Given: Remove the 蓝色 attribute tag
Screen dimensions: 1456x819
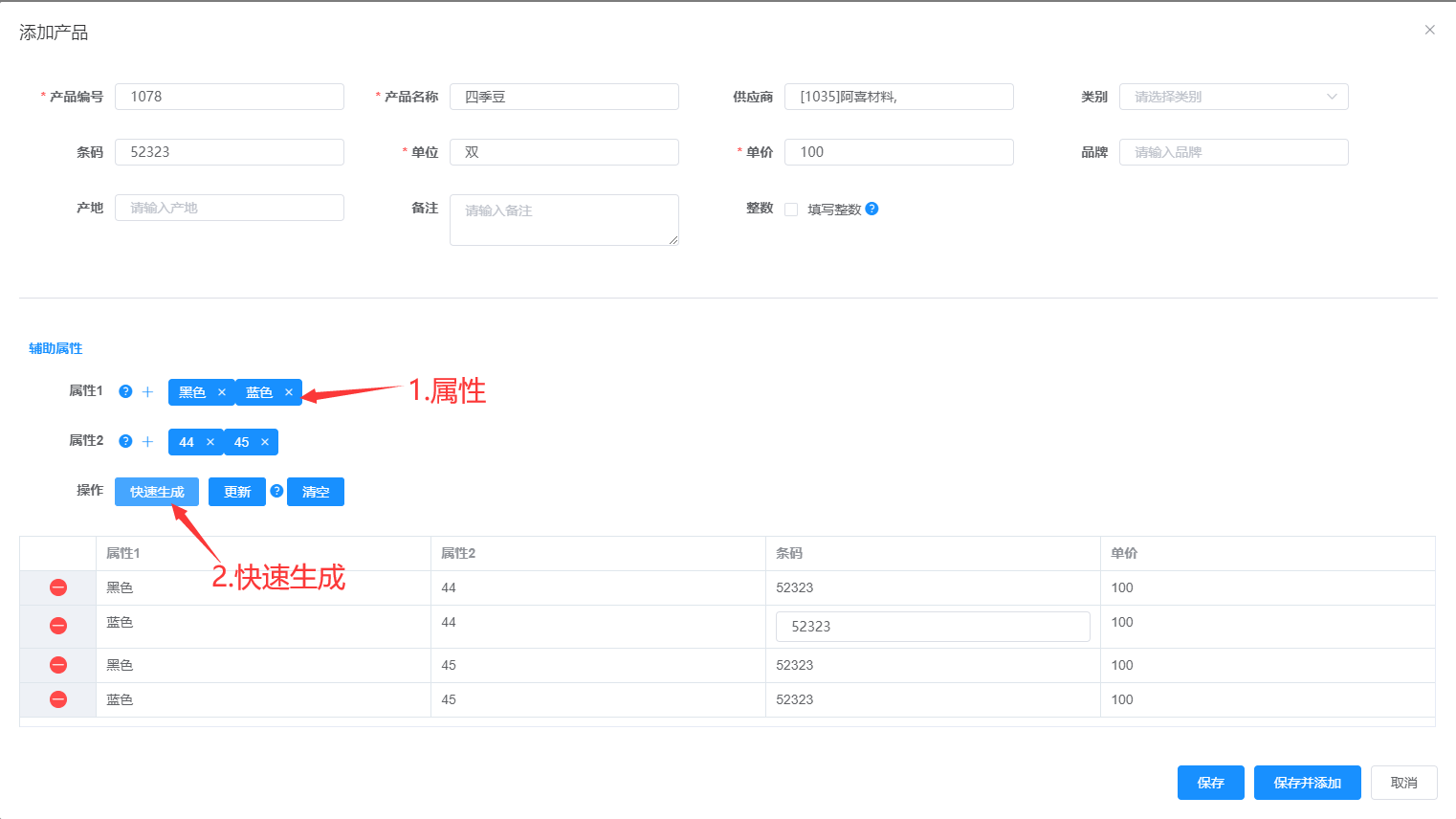Looking at the screenshot, I should coord(289,392).
